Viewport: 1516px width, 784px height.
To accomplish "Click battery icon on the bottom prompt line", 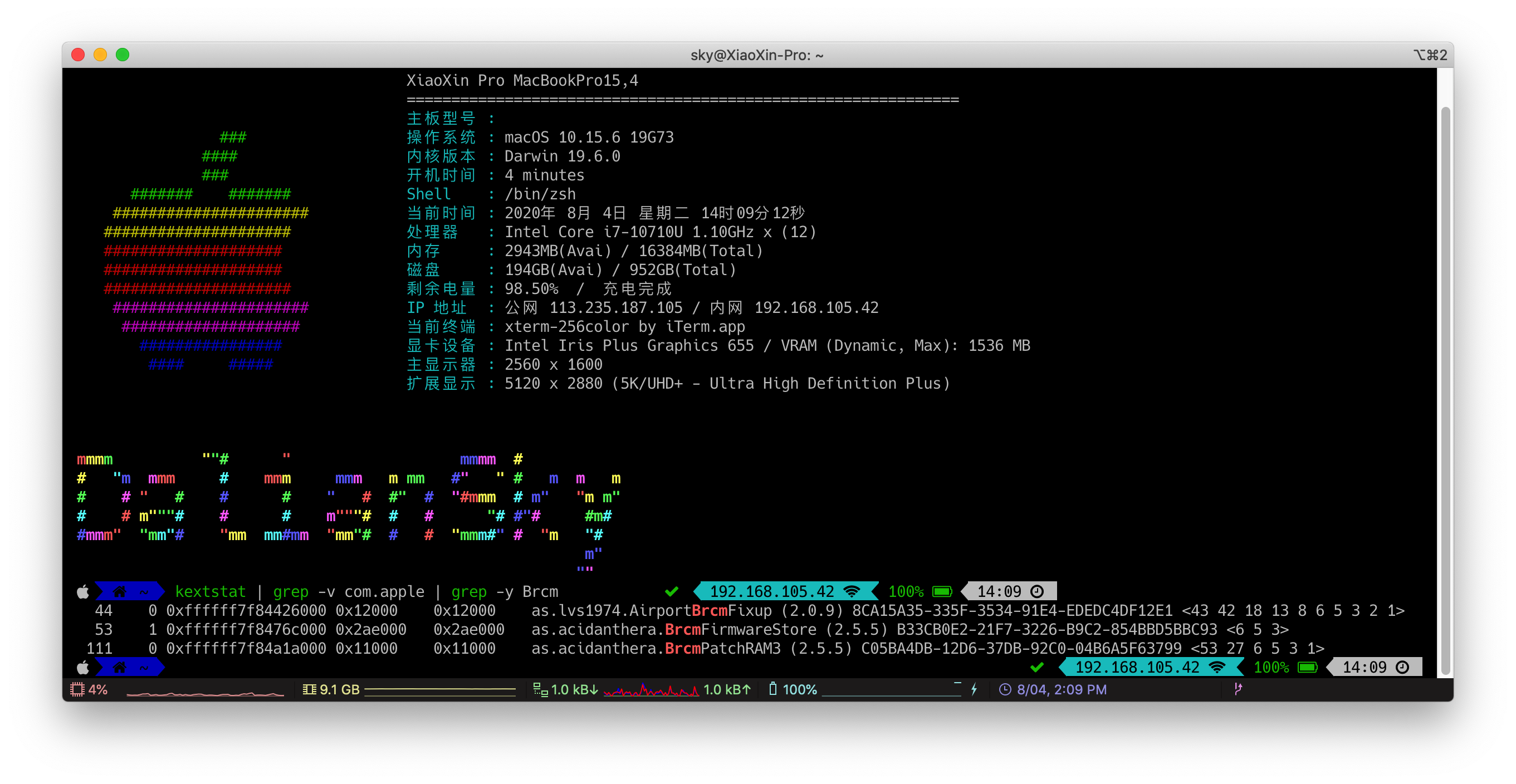I will pos(1308,667).
